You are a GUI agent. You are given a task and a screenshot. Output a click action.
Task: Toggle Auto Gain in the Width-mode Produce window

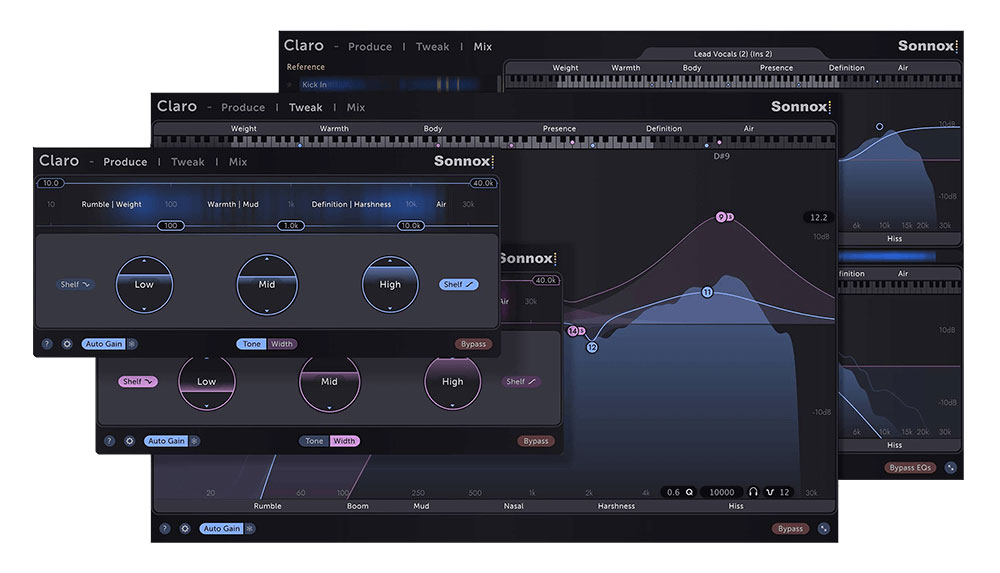coord(166,441)
